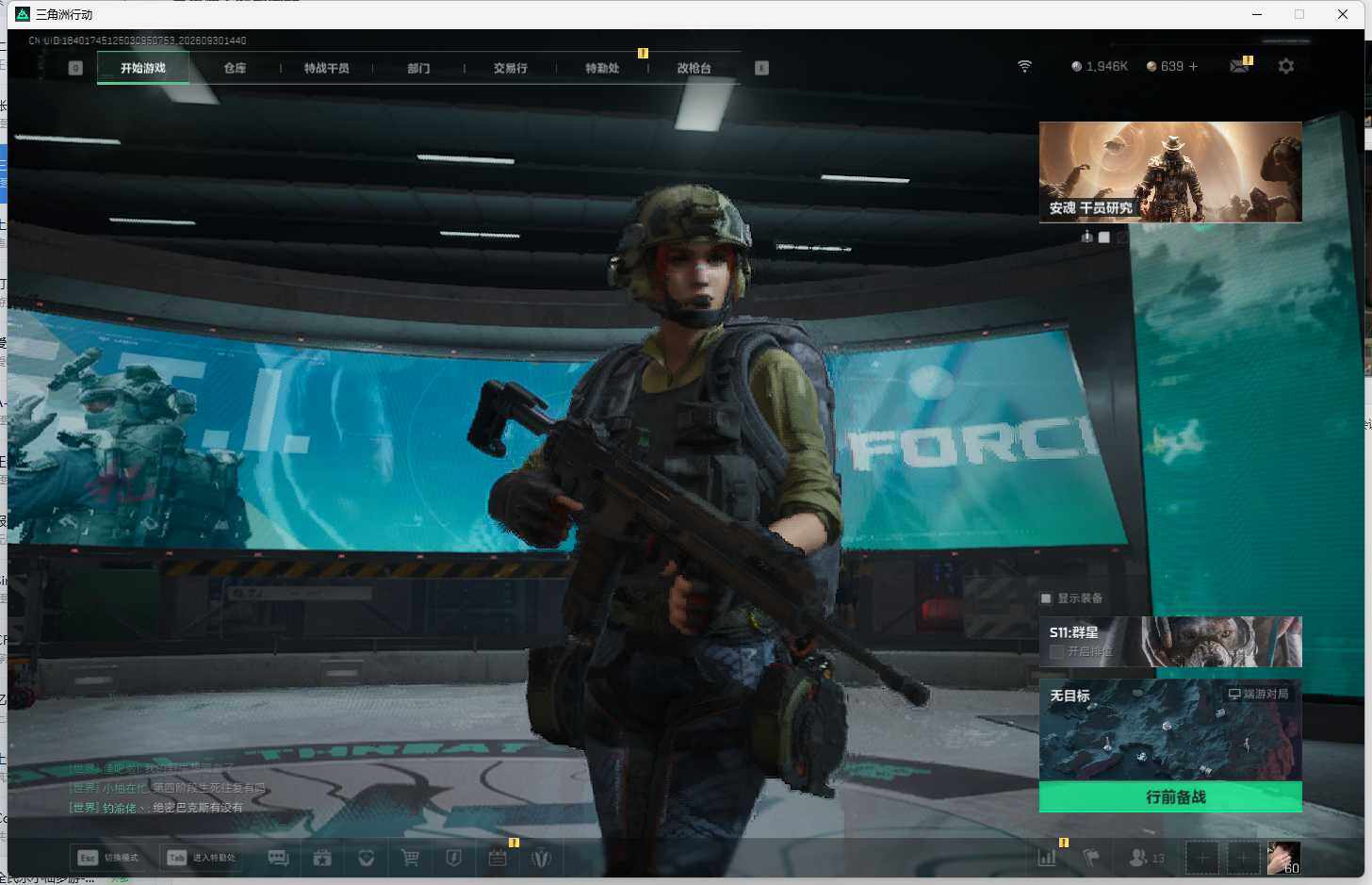Screen dimensions: 1372x885
Task: Open the friends list showing 13
Action: (x=1147, y=858)
